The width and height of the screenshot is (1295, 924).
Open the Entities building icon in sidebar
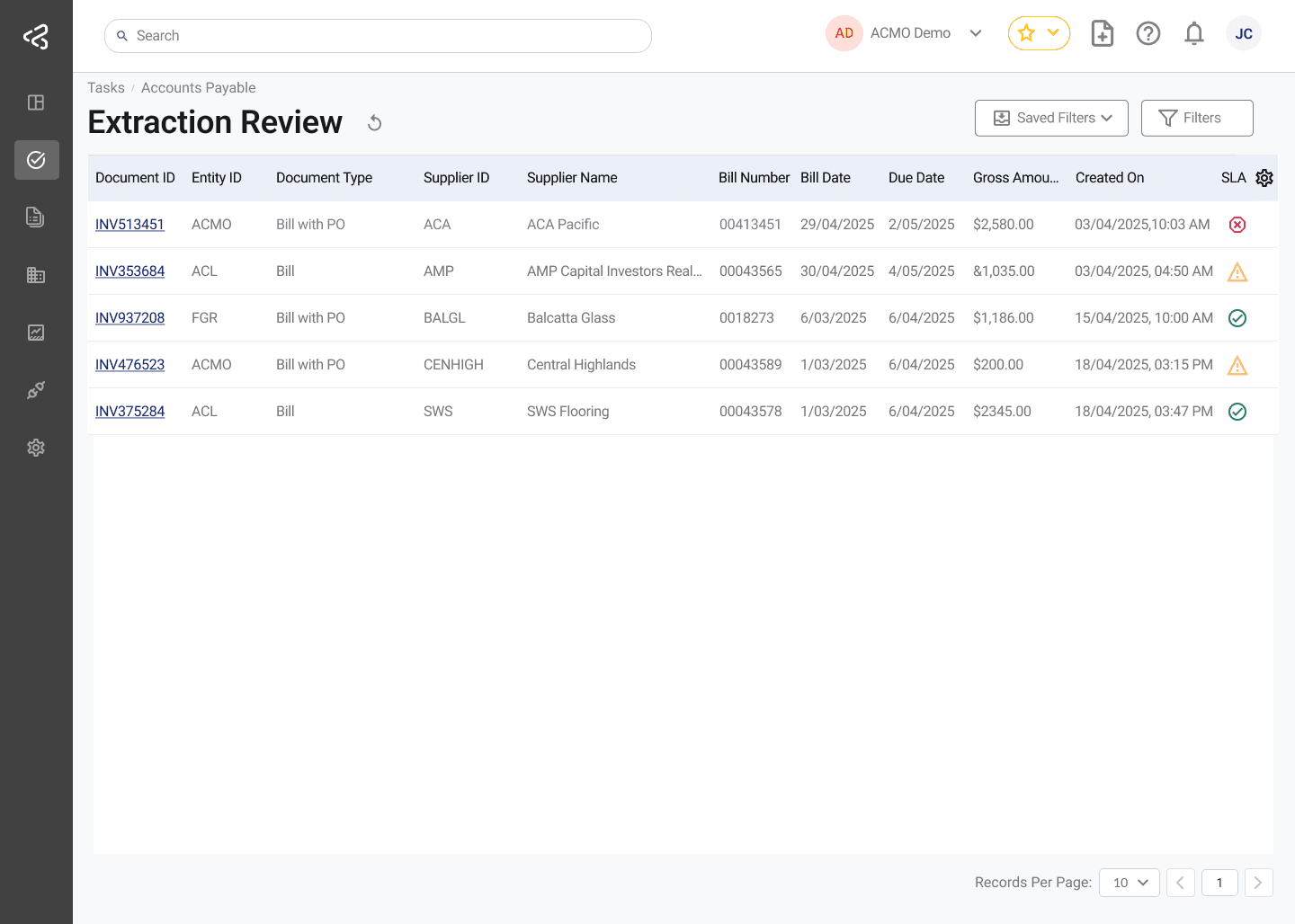(36, 275)
